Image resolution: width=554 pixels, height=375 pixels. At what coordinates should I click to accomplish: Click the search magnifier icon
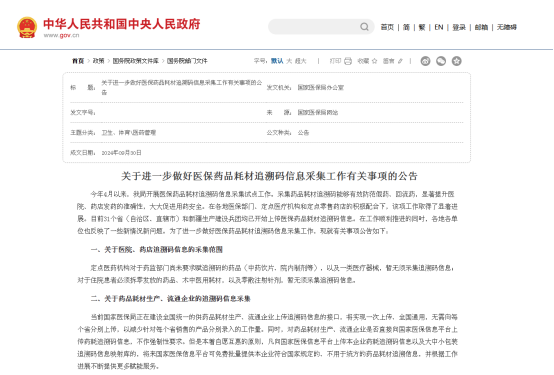pyautogui.click(x=364, y=27)
